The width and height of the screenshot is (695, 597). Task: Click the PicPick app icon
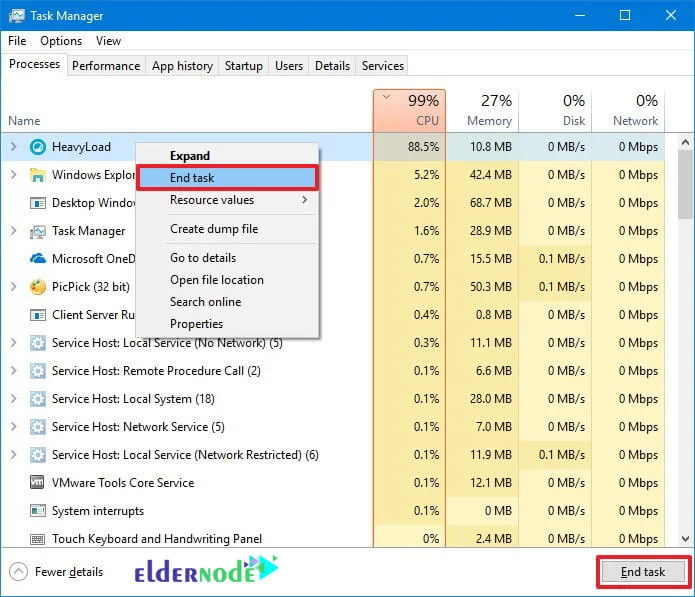pyautogui.click(x=38, y=287)
